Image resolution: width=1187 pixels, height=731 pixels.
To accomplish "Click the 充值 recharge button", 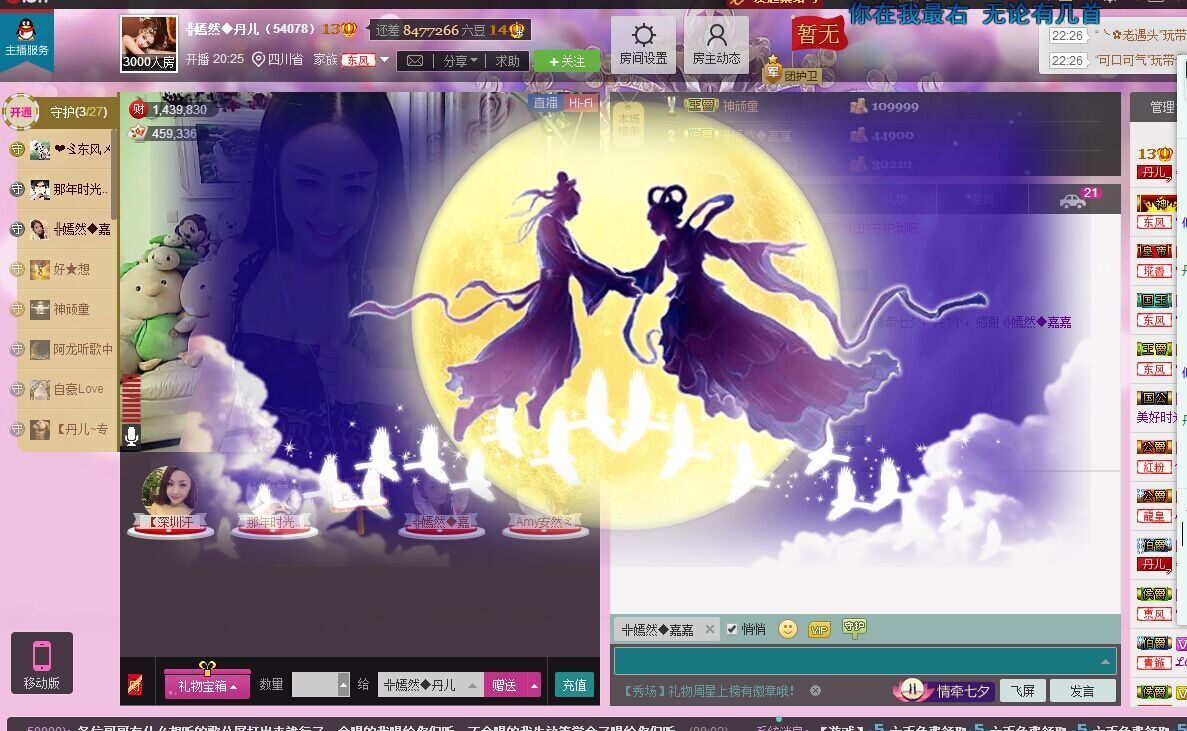I will pos(574,685).
